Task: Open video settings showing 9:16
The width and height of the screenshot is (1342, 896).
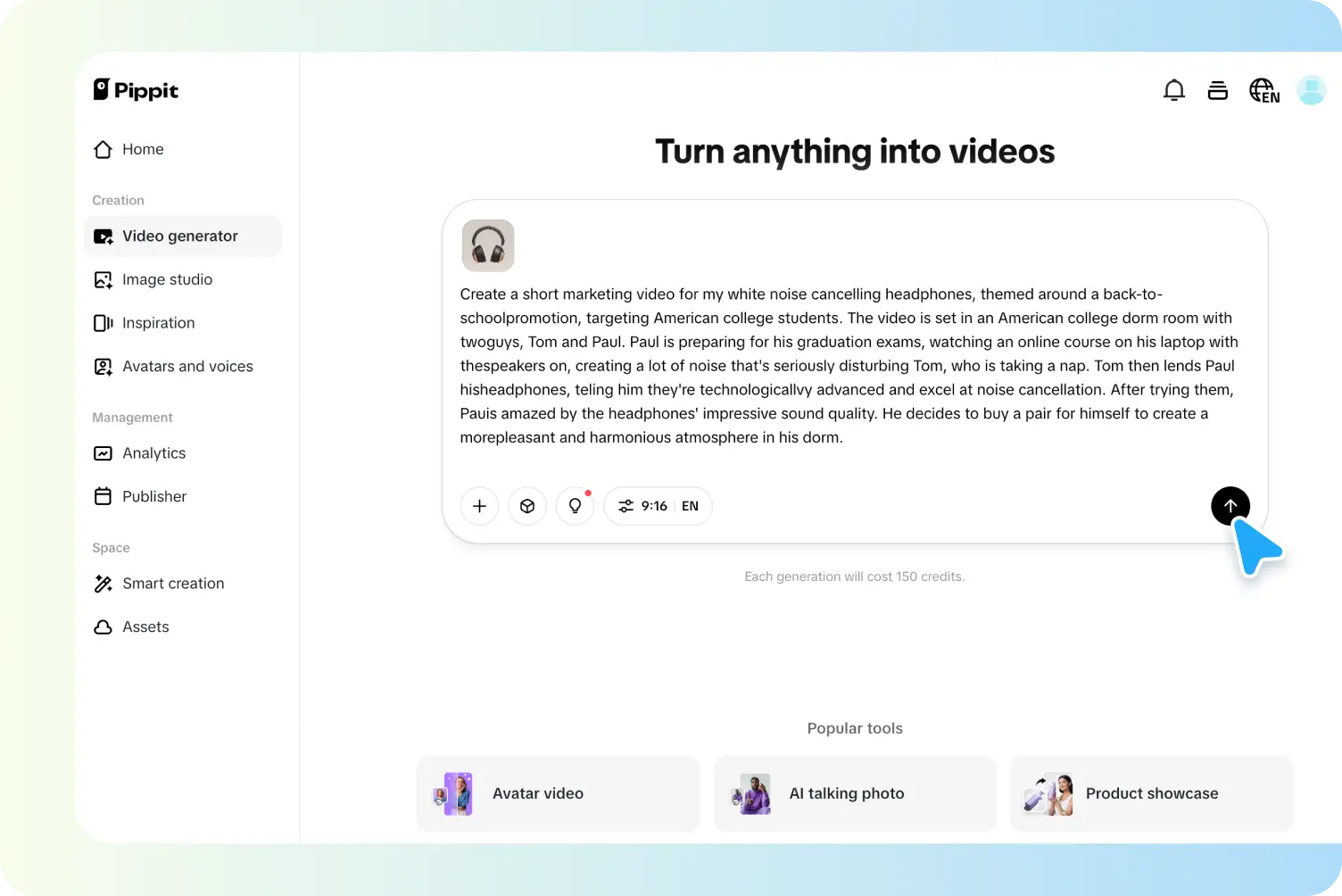Action: [x=645, y=506]
